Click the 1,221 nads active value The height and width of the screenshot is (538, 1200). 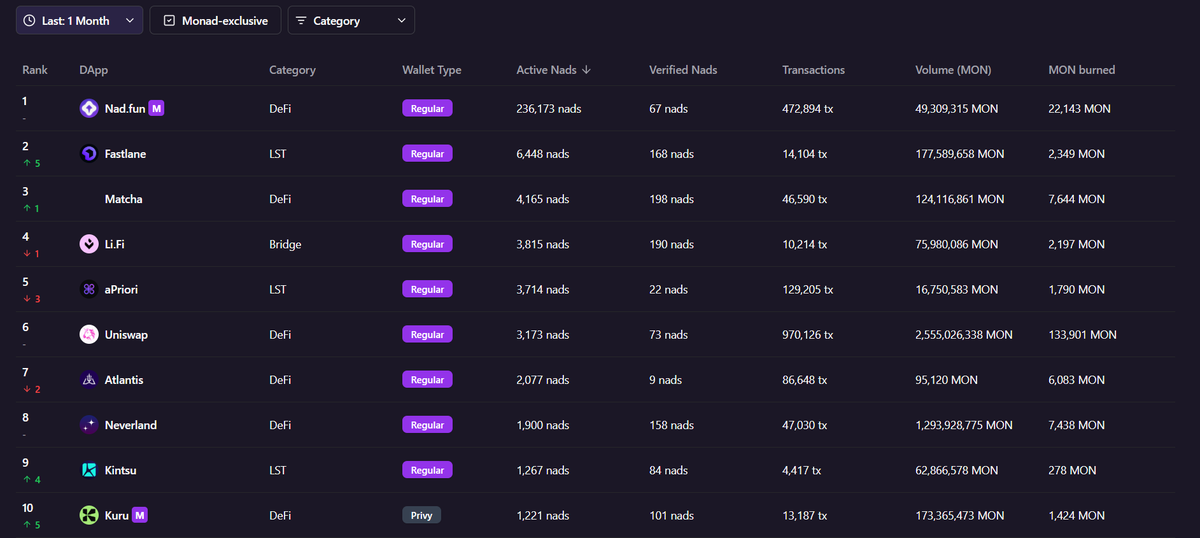point(543,515)
